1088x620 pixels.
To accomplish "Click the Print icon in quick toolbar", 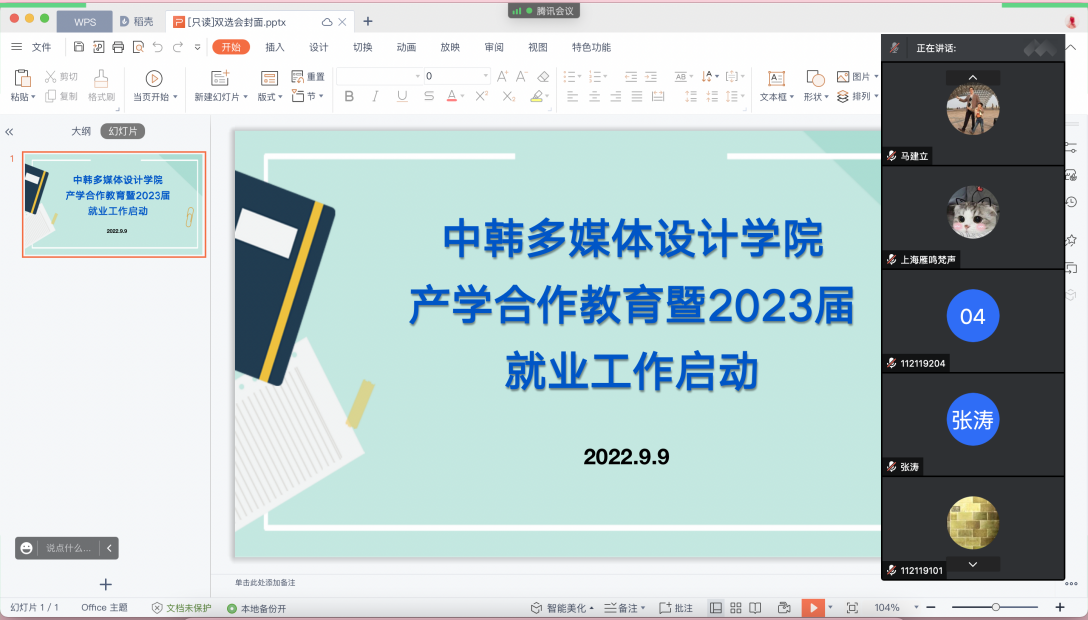I will pyautogui.click(x=118, y=47).
